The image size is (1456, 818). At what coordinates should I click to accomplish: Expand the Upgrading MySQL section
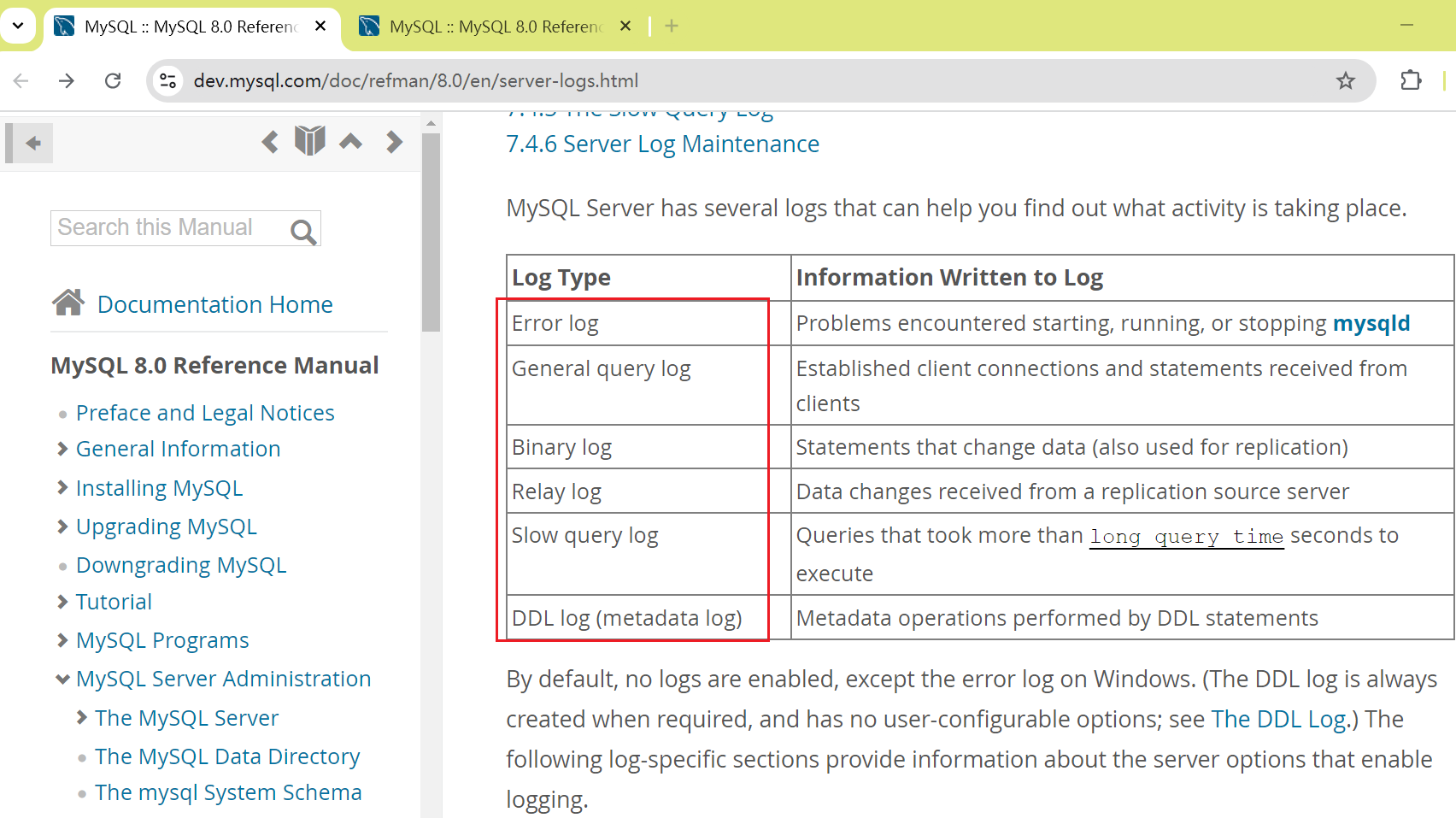click(62, 527)
